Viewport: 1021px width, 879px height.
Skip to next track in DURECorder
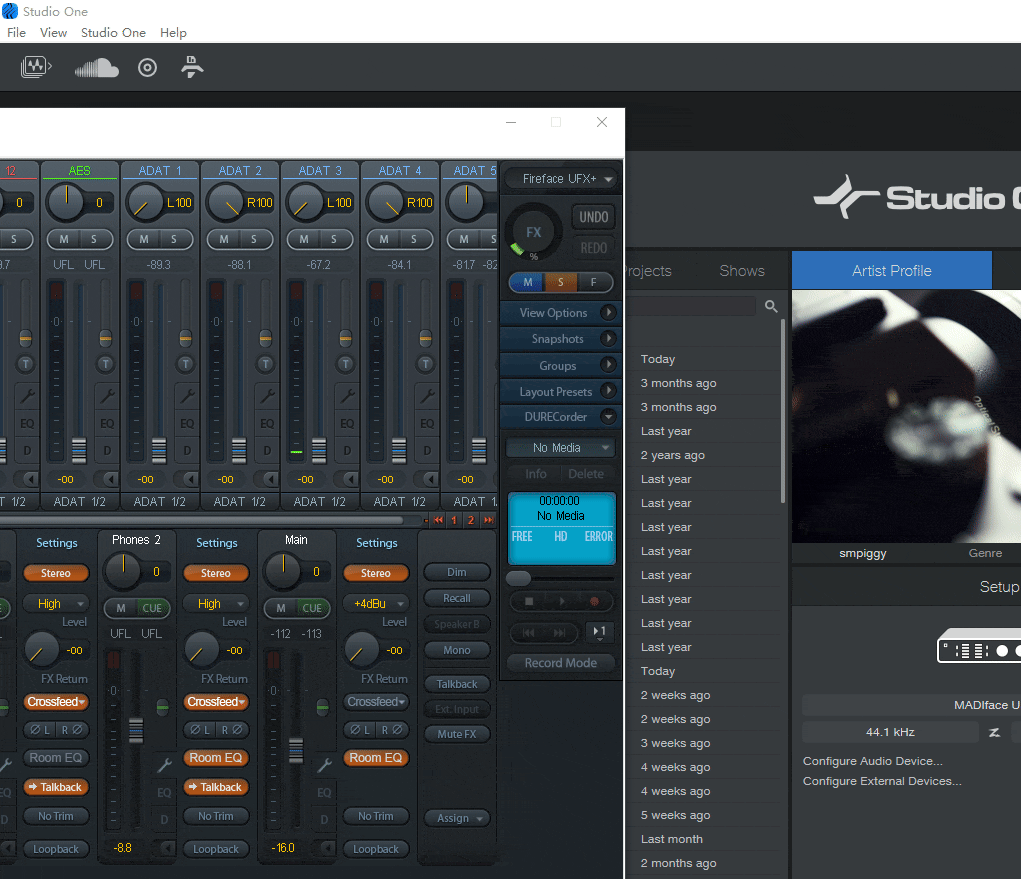coord(559,632)
